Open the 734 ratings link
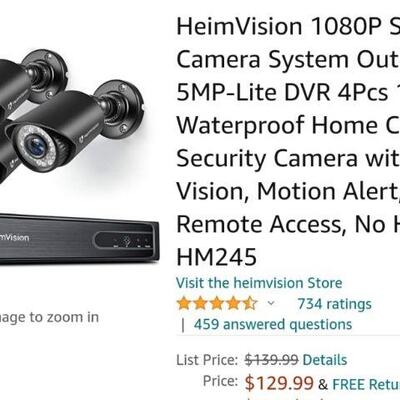The image size is (400, 400). click(334, 304)
